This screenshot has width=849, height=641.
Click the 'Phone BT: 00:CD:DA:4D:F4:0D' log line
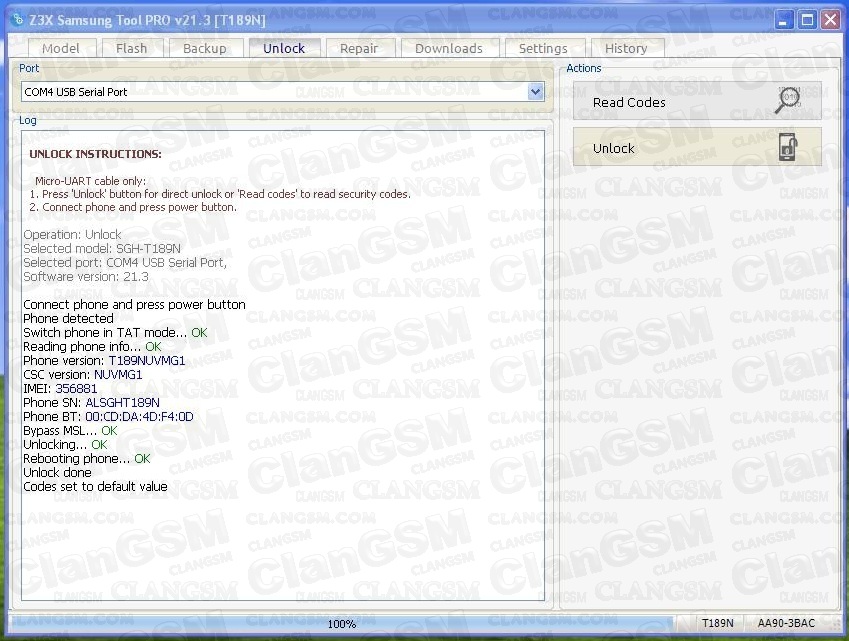(108, 417)
